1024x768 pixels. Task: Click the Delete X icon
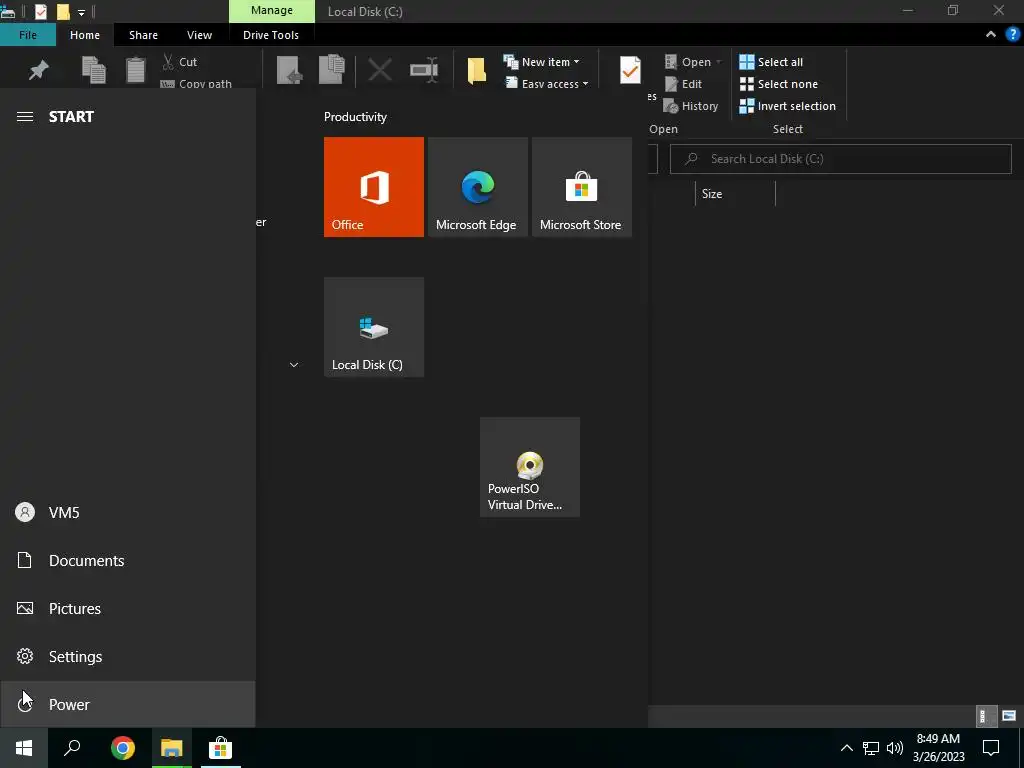379,69
